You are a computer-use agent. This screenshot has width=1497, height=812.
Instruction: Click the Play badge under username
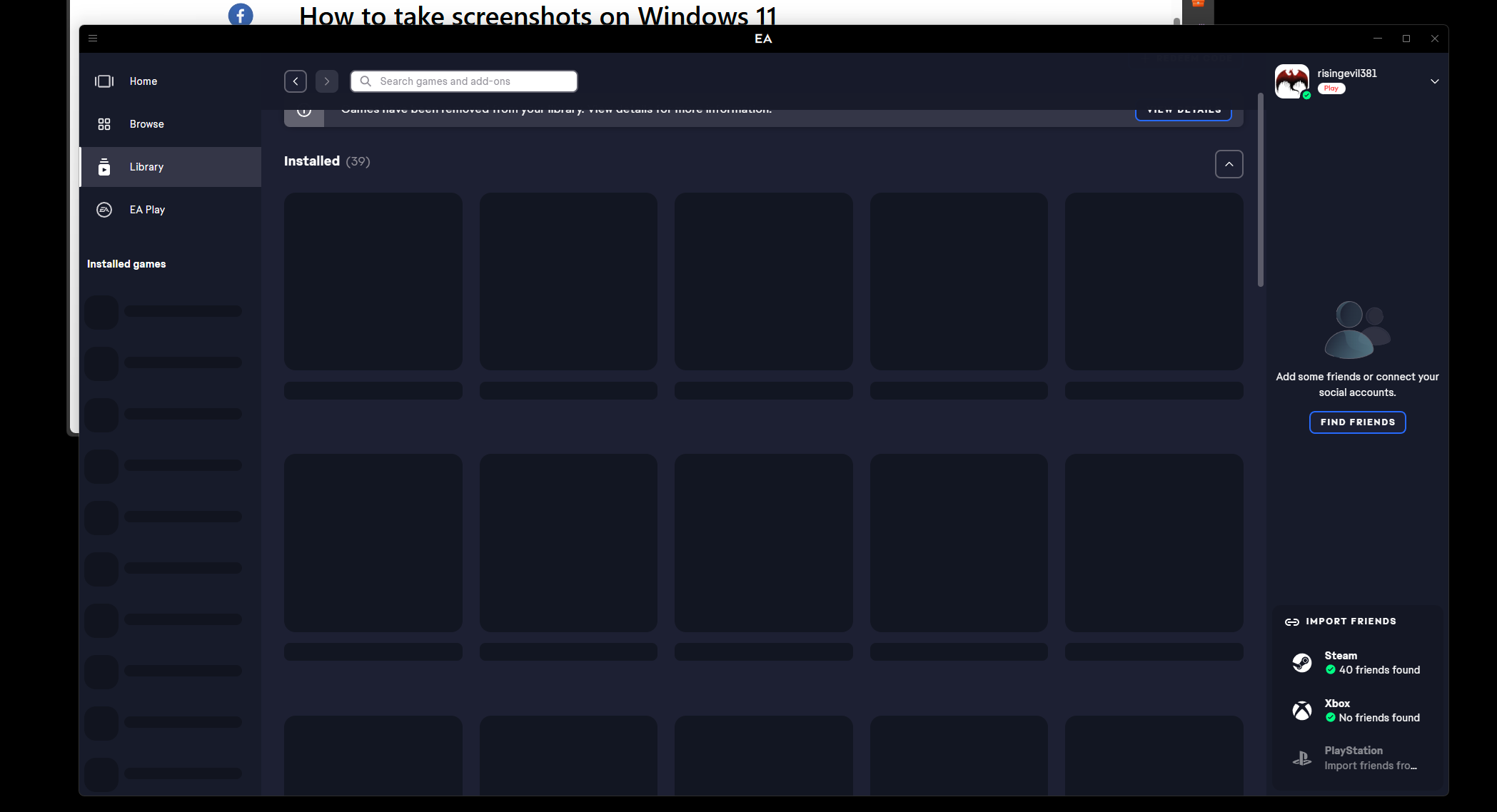click(x=1331, y=88)
